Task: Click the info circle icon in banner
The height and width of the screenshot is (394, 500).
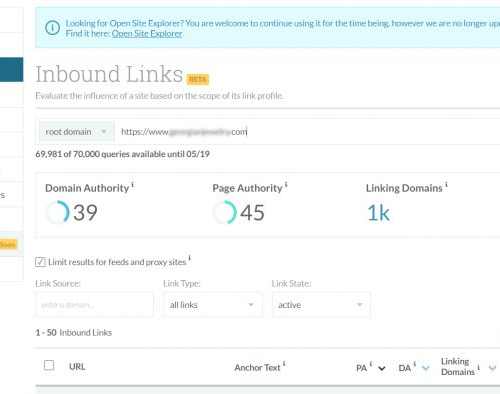Action: click(52, 28)
